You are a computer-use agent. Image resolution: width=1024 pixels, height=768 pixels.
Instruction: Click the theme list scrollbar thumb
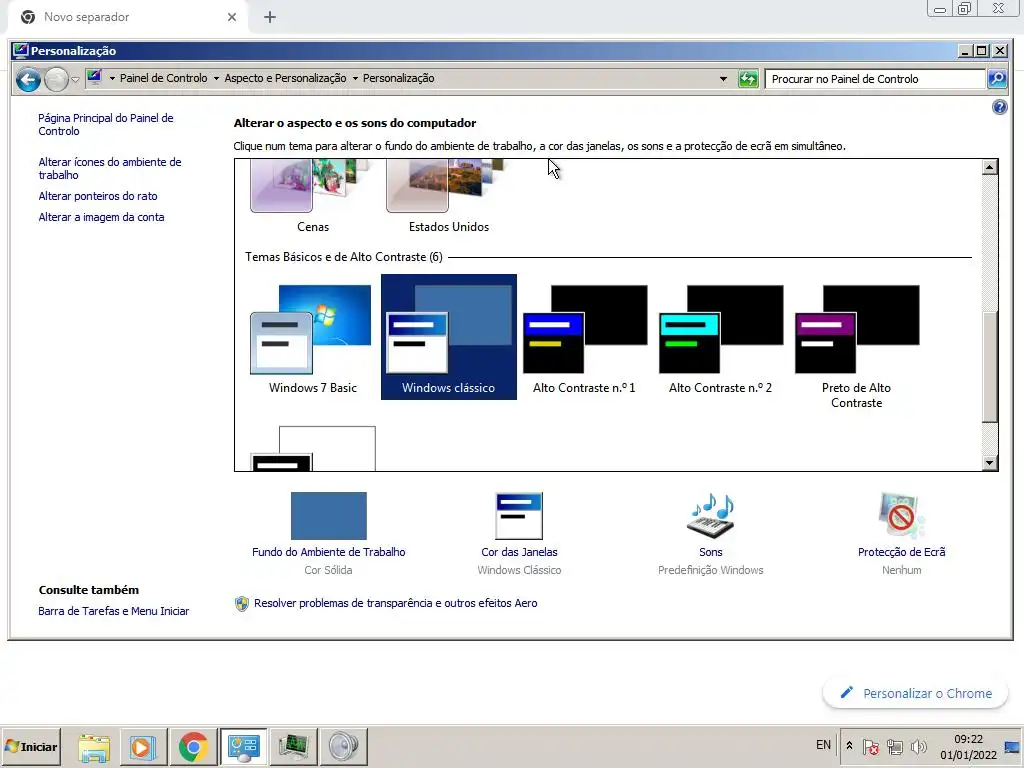coord(990,366)
